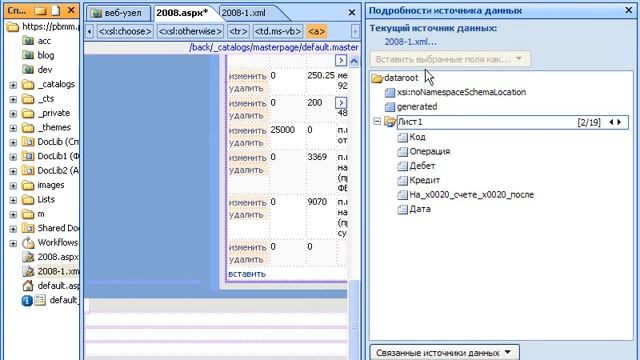Collapse the Лист1 node

pos(377,121)
